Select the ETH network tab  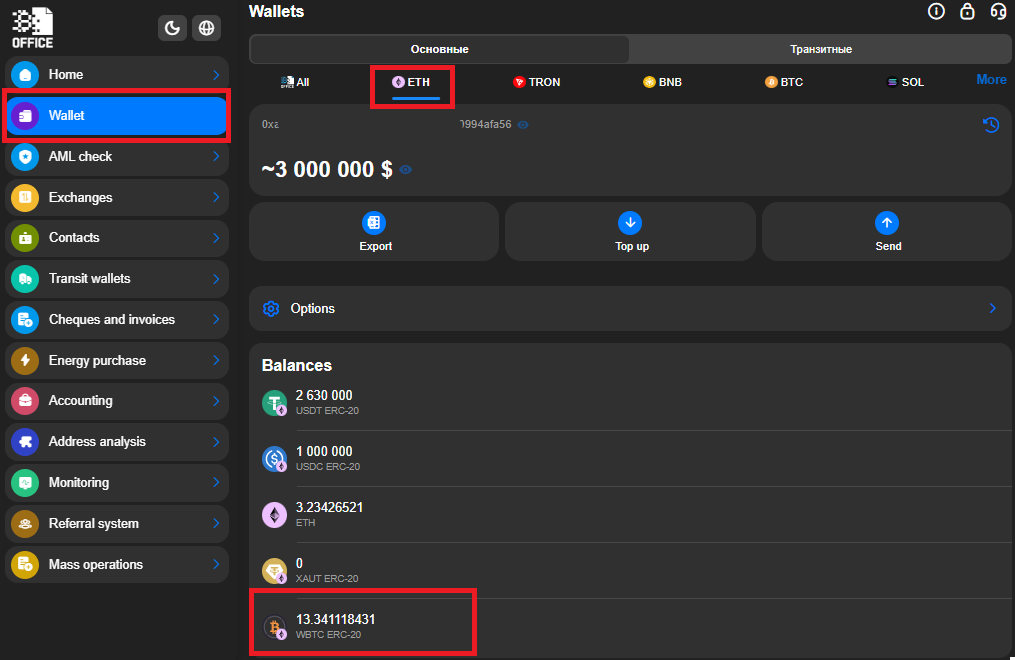412,83
